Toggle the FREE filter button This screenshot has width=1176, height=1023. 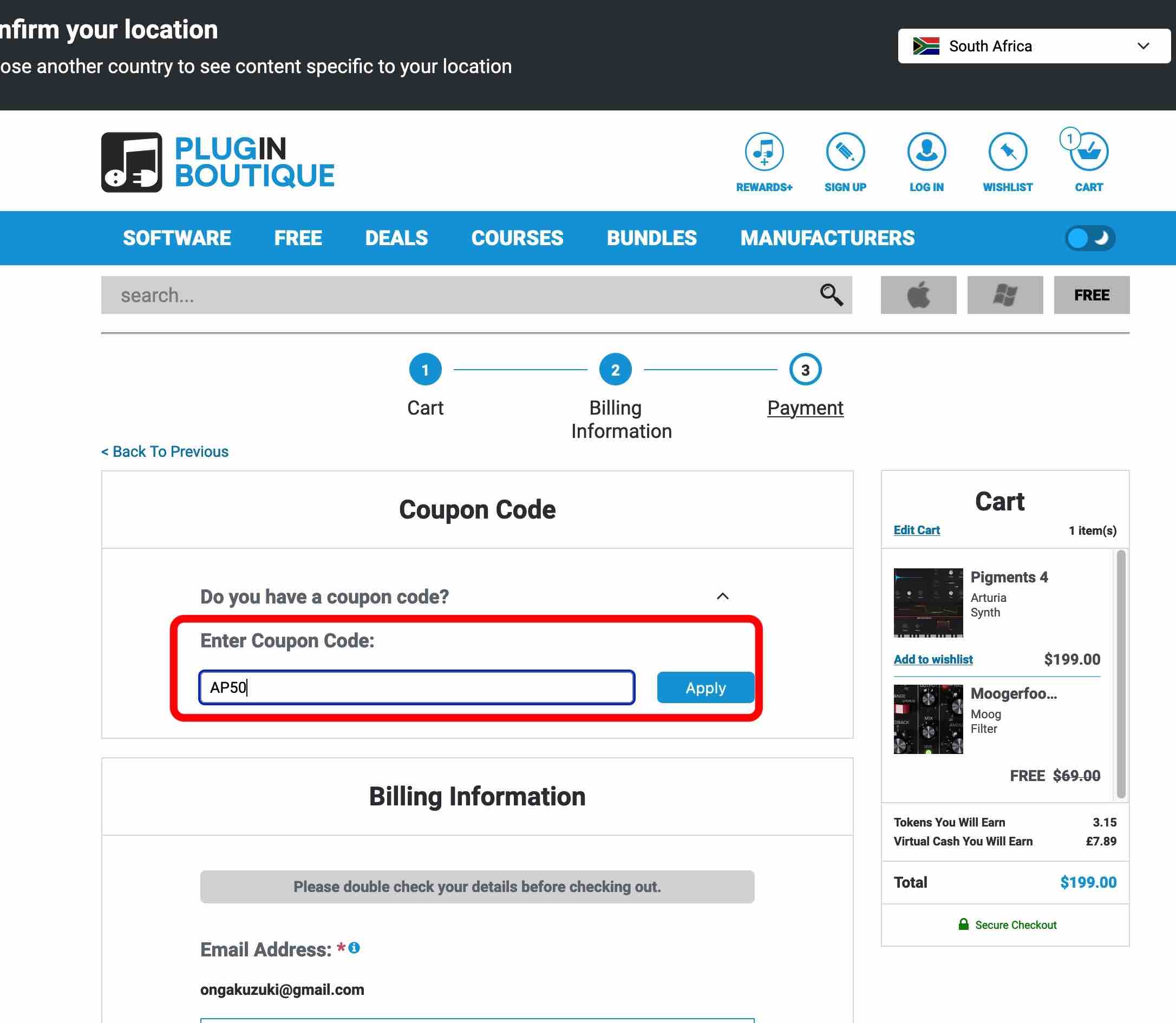click(x=1091, y=295)
